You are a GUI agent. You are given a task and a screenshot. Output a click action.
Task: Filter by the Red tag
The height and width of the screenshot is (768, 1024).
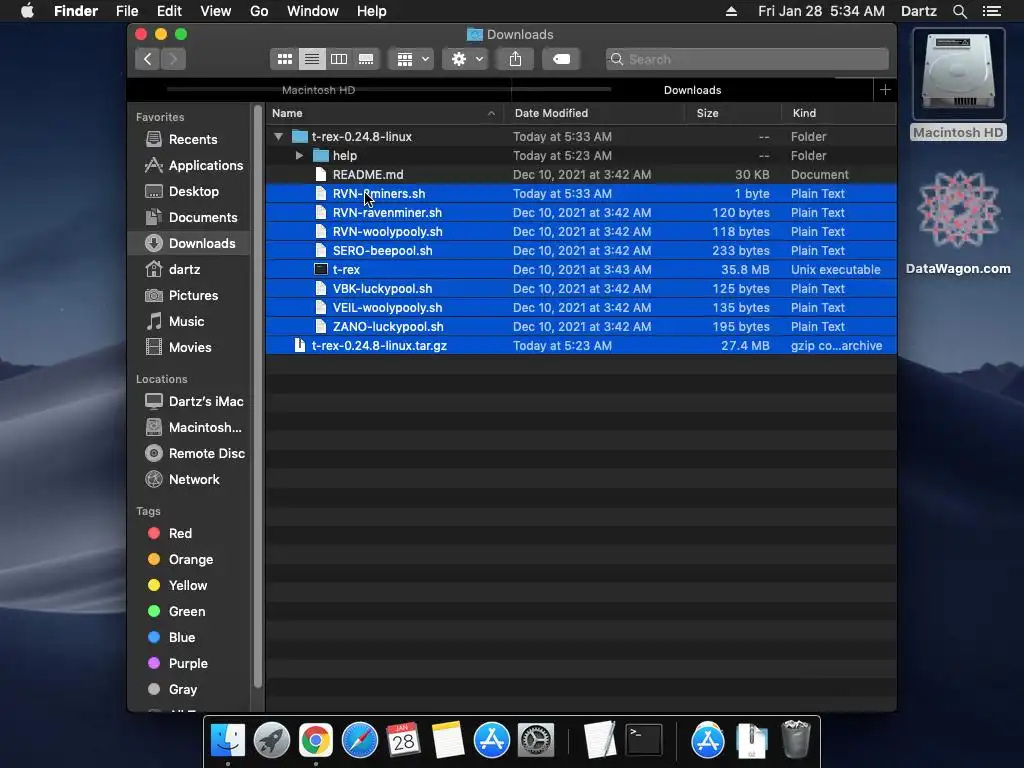(x=189, y=533)
